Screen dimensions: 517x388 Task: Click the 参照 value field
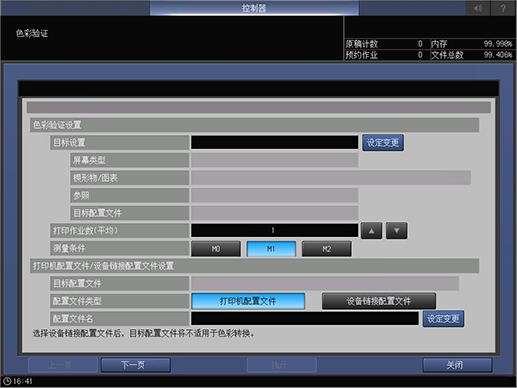[275, 195]
